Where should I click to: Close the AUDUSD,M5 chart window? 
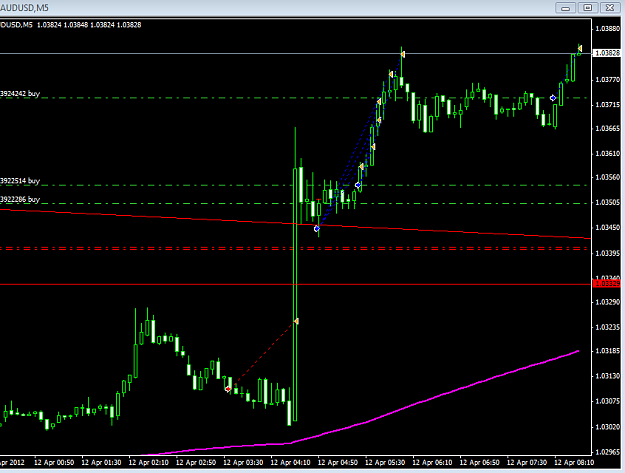point(610,8)
